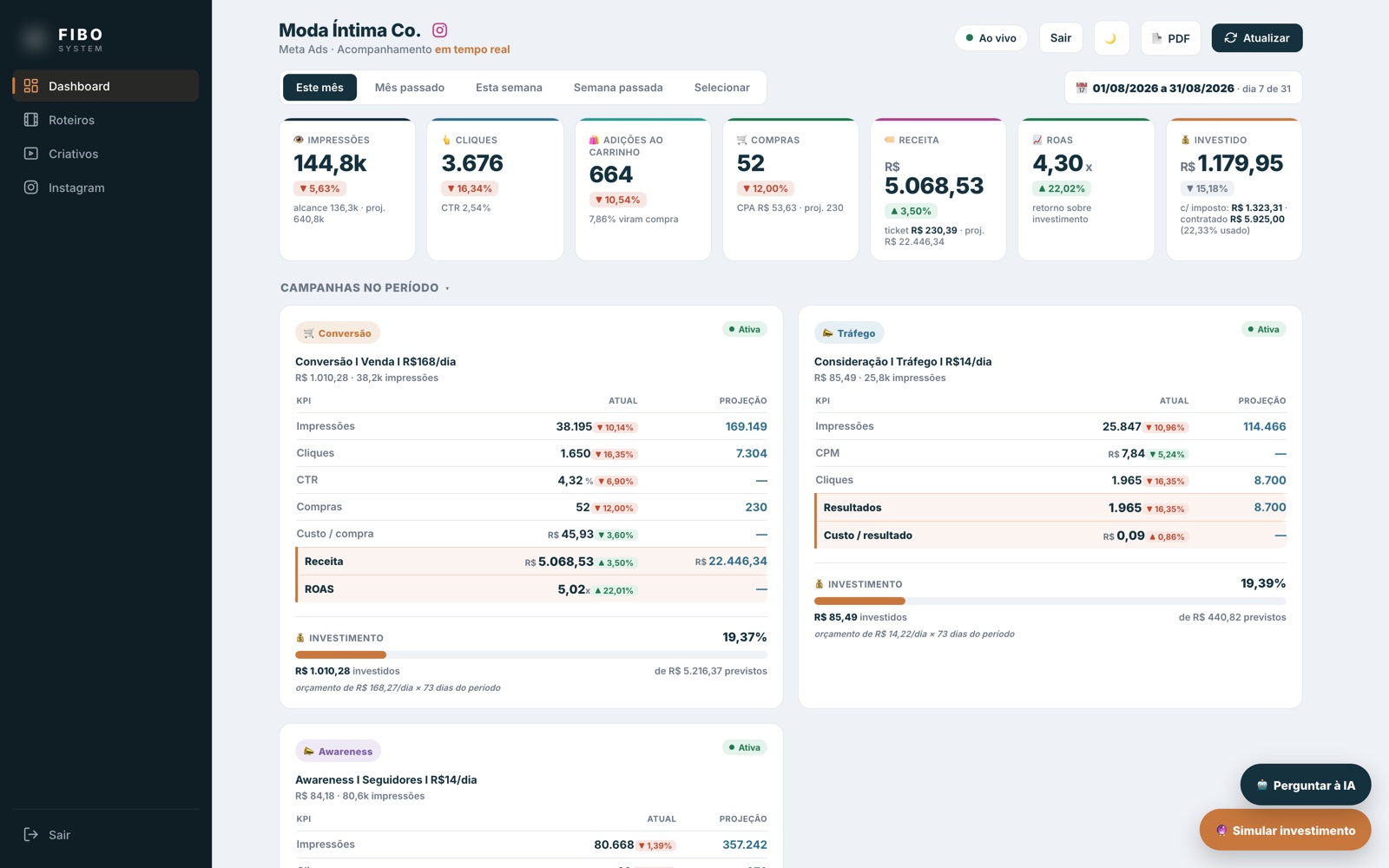Screen dimensions: 1389x868
Task: Click Custo / resultado row in Tráfego
Action: 1050,536
